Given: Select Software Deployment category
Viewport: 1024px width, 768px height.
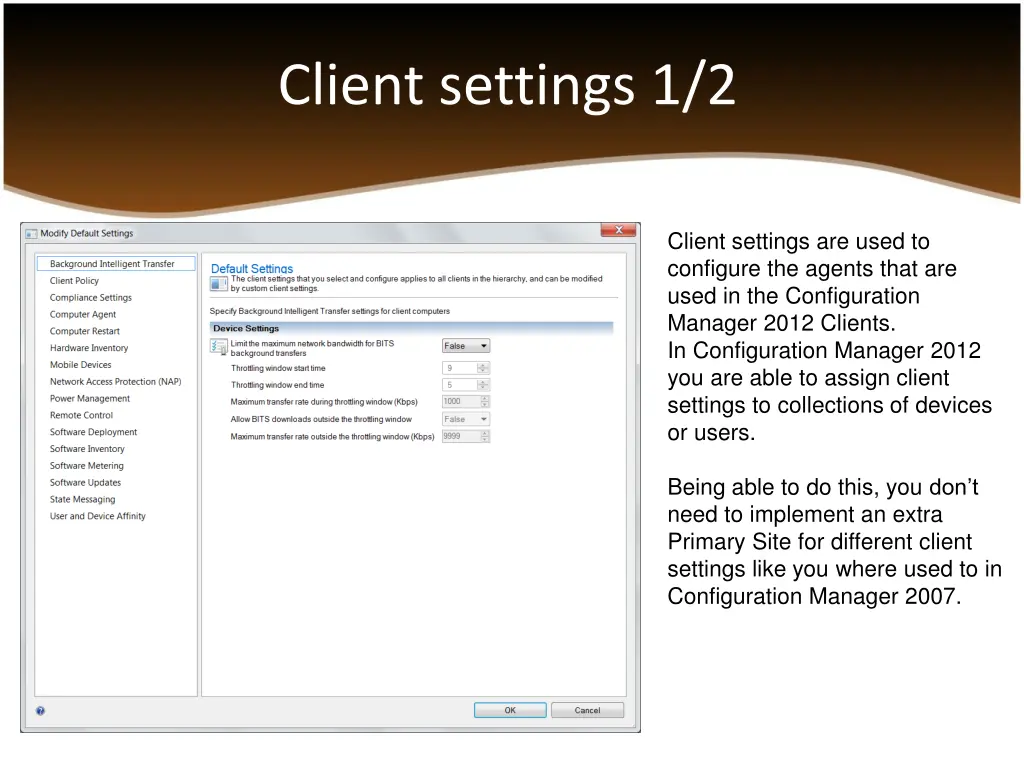Looking at the screenshot, I should (93, 432).
